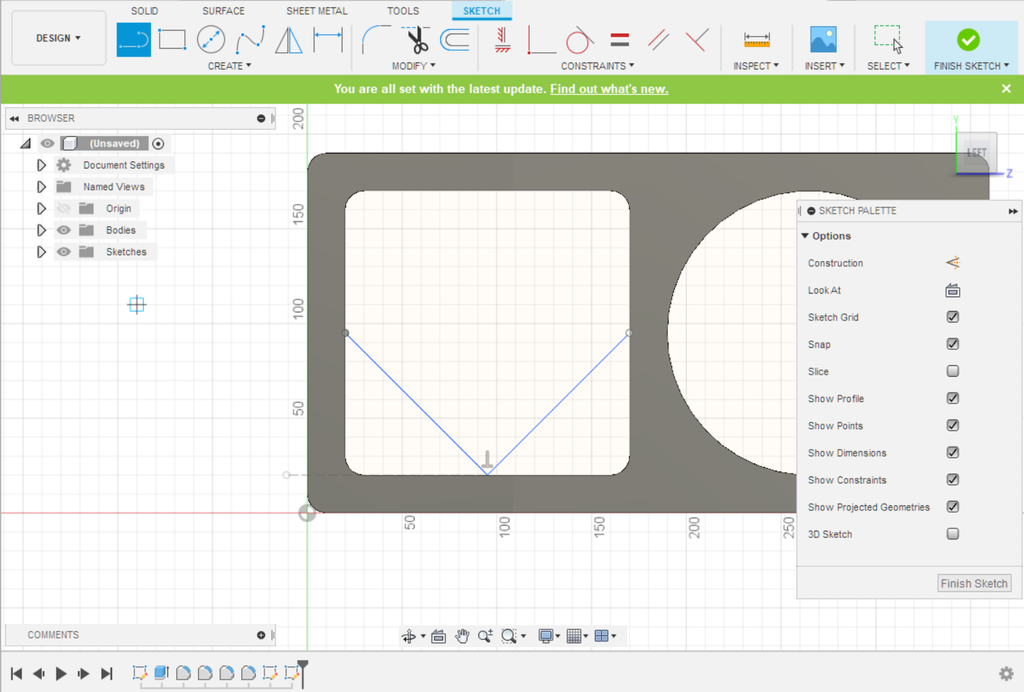Enable the 3D Sketch checkbox
The width and height of the screenshot is (1024, 692).
pos(952,534)
